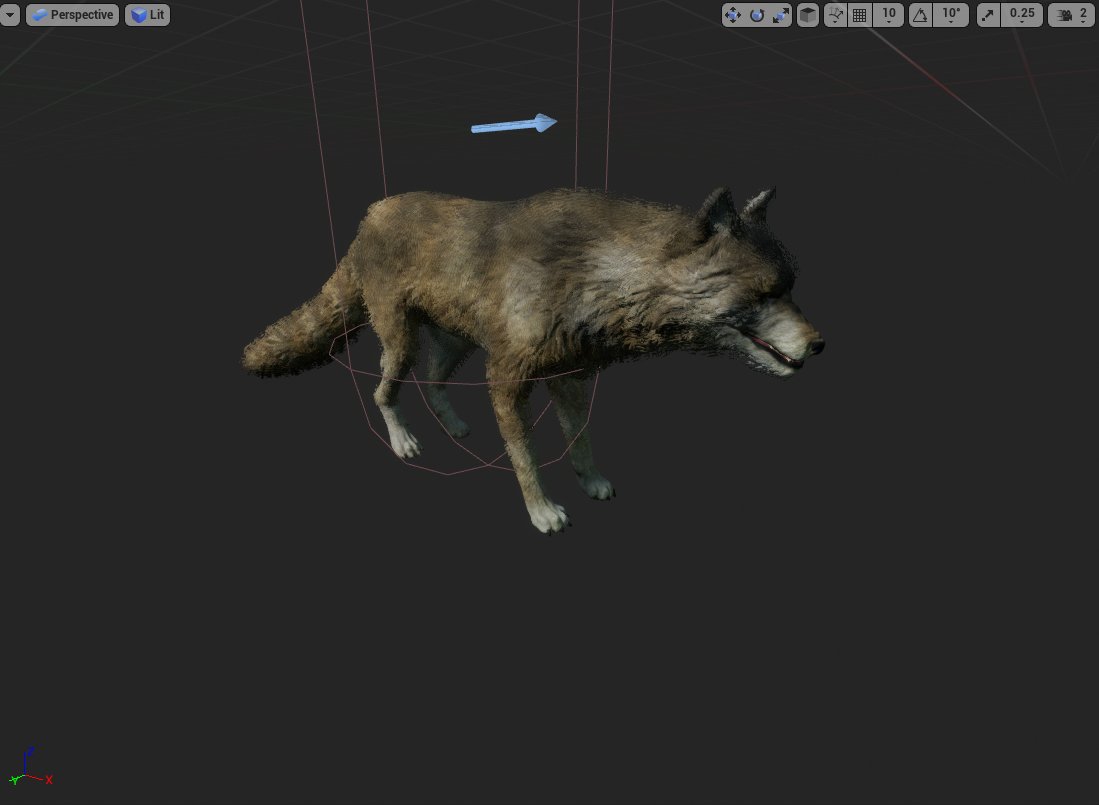Select the scale transform tool
1099x805 pixels.
pos(781,15)
